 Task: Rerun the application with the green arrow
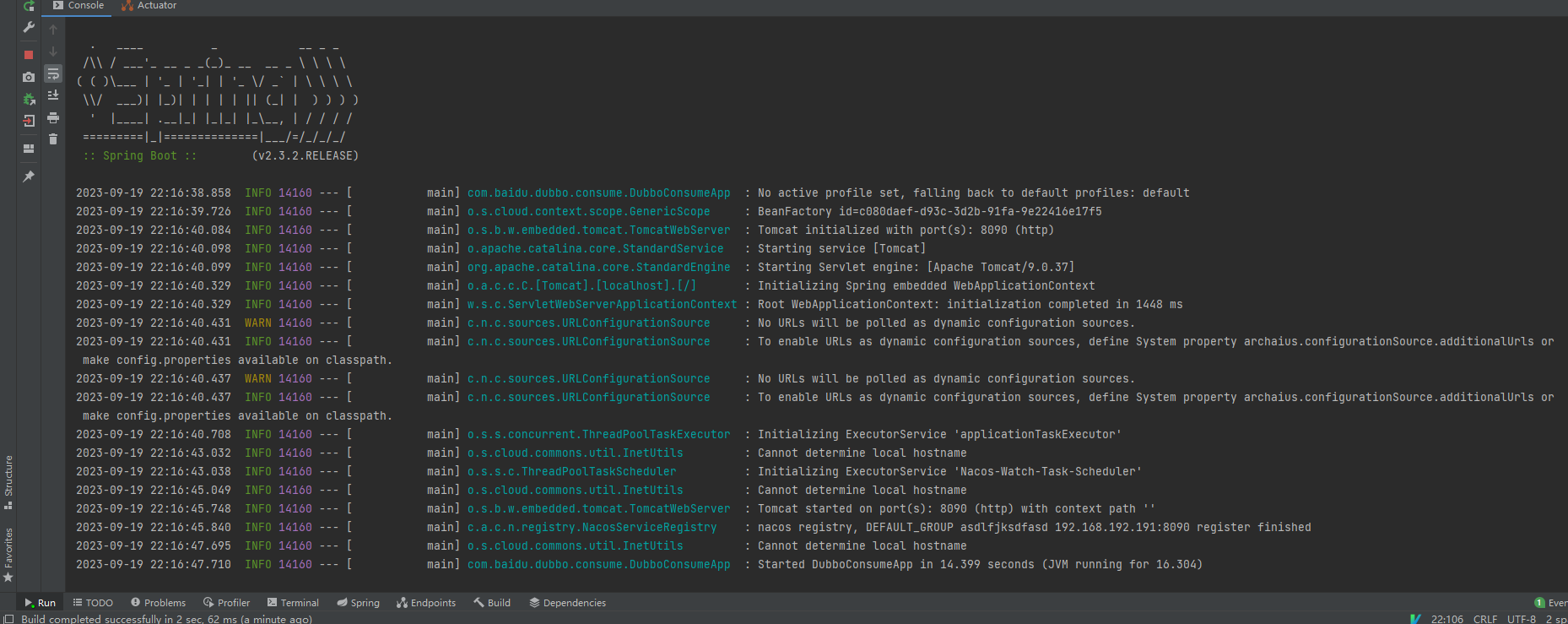pyautogui.click(x=29, y=6)
